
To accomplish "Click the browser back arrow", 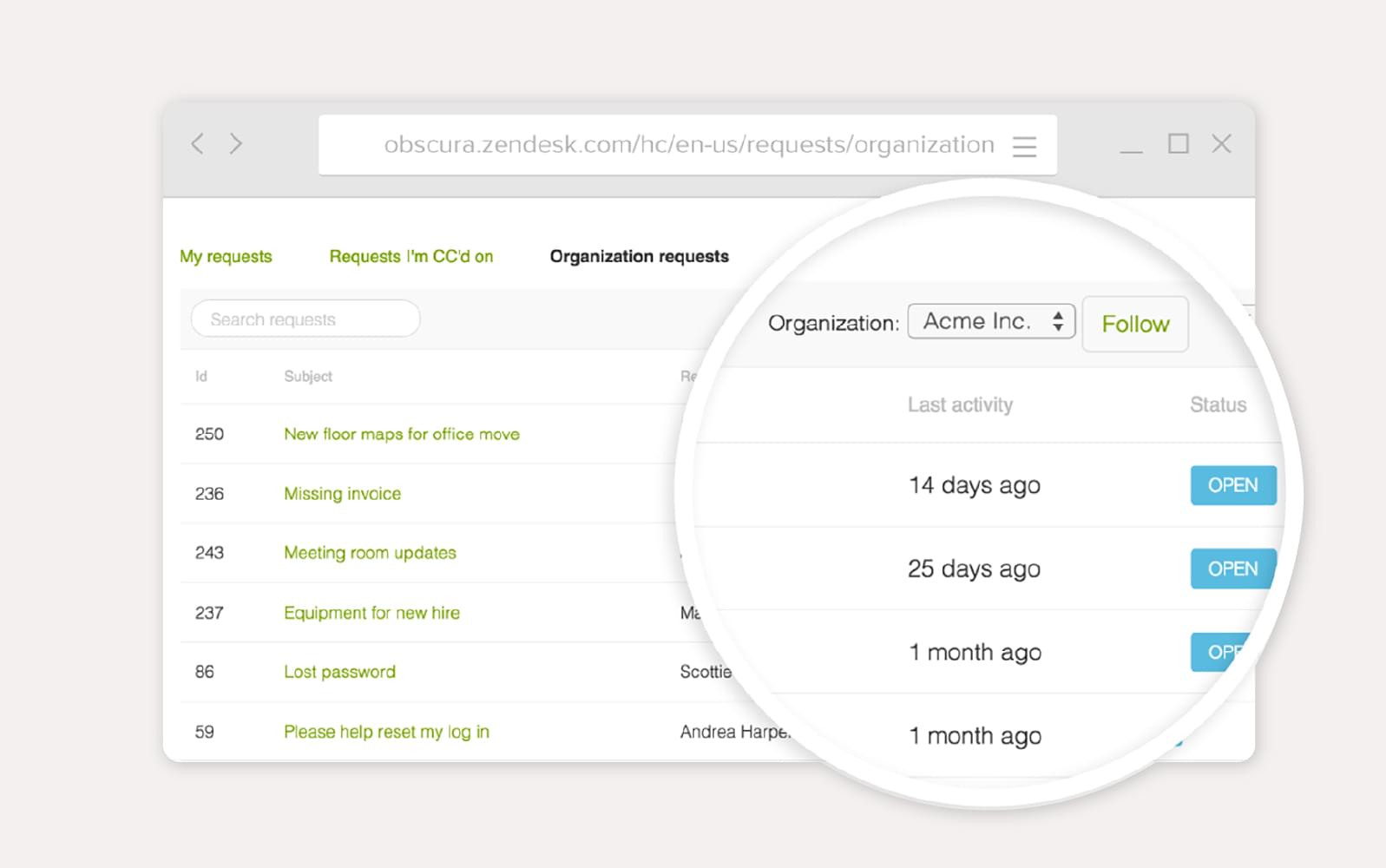I will tap(198, 143).
